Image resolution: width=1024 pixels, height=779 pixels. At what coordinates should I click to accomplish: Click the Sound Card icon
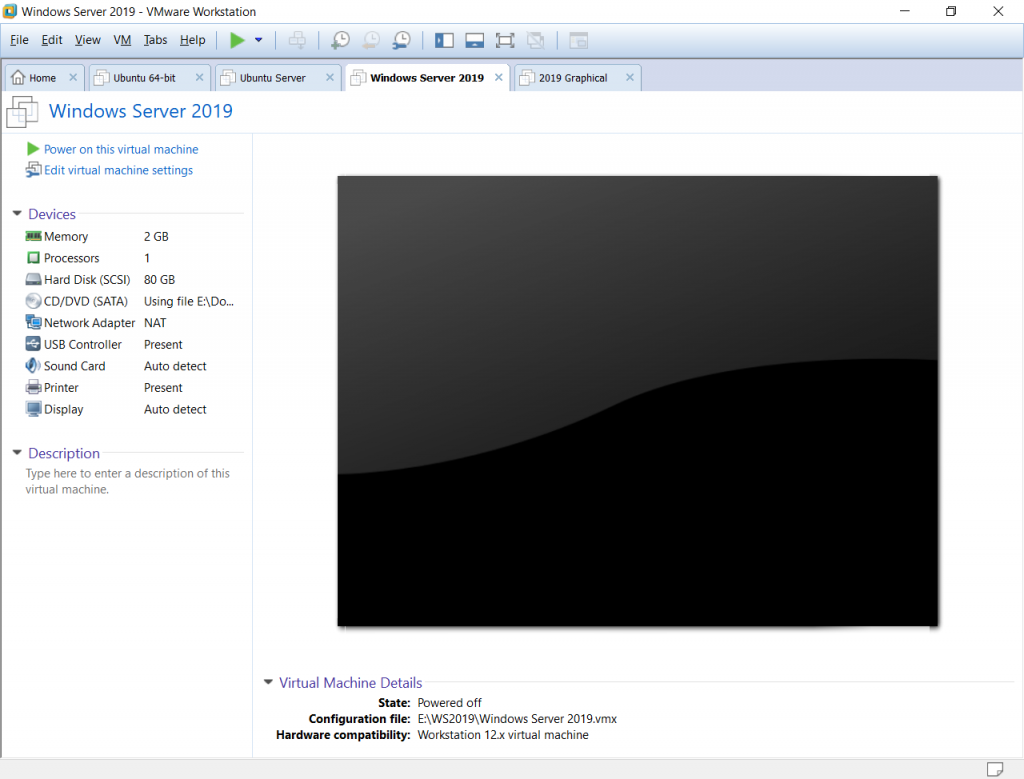tap(33, 366)
